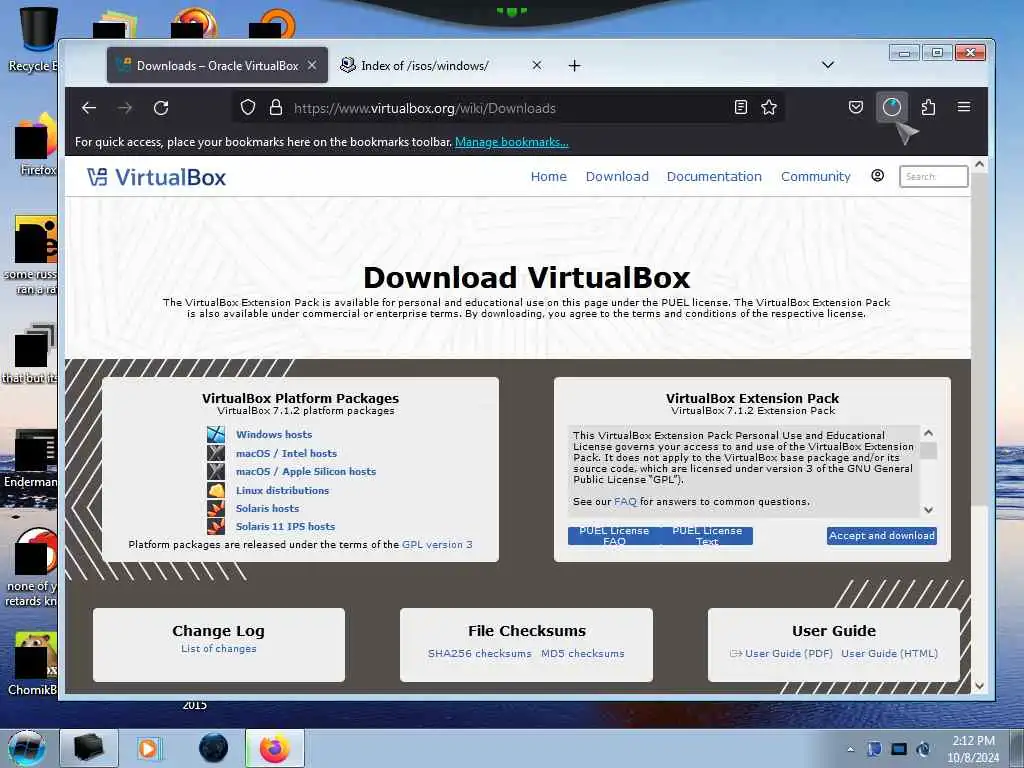Open a new tab with plus button
Image resolution: width=1024 pixels, height=768 pixels.
pyautogui.click(x=574, y=65)
